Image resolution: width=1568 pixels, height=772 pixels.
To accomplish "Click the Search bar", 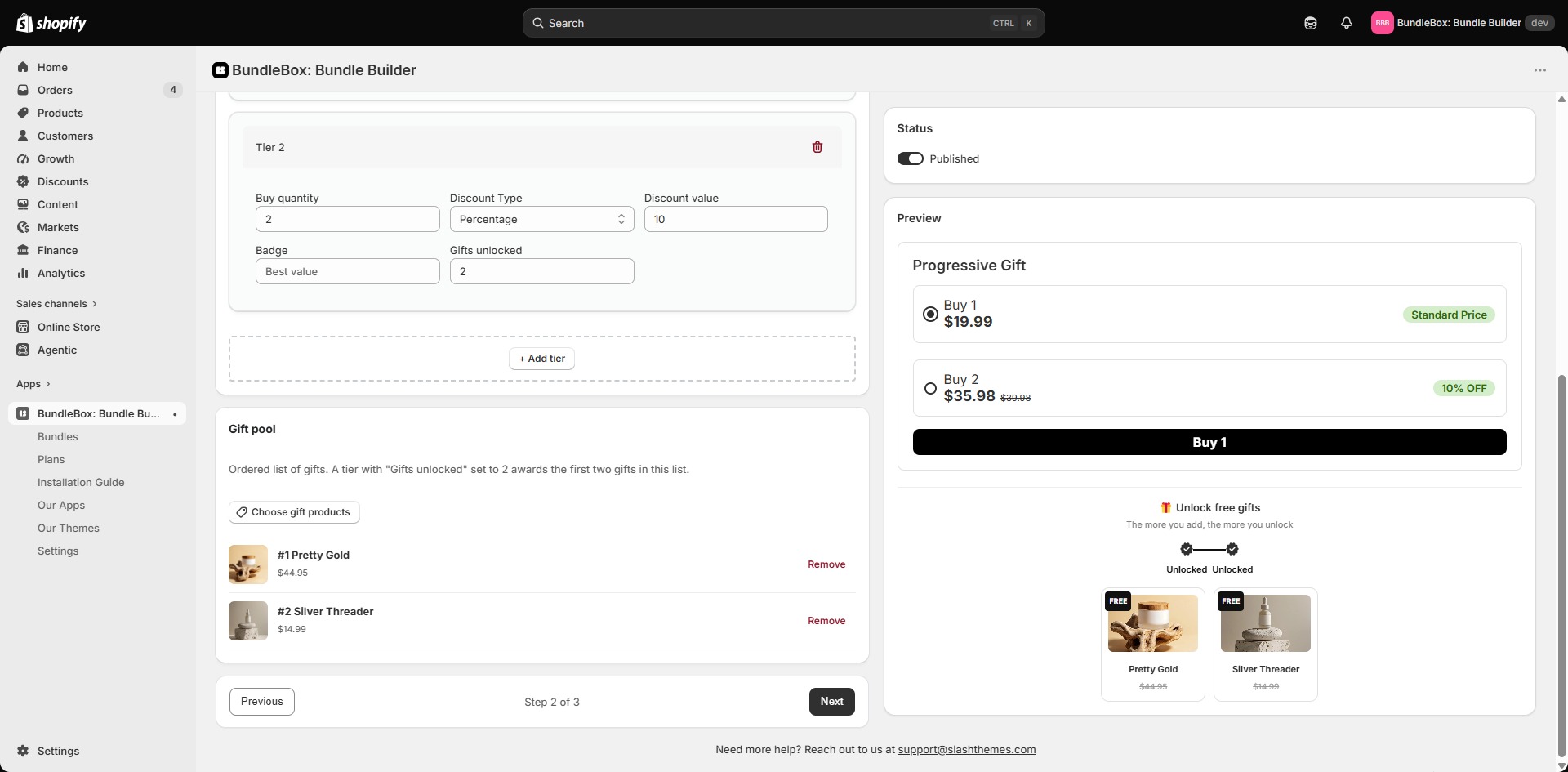I will point(783,23).
